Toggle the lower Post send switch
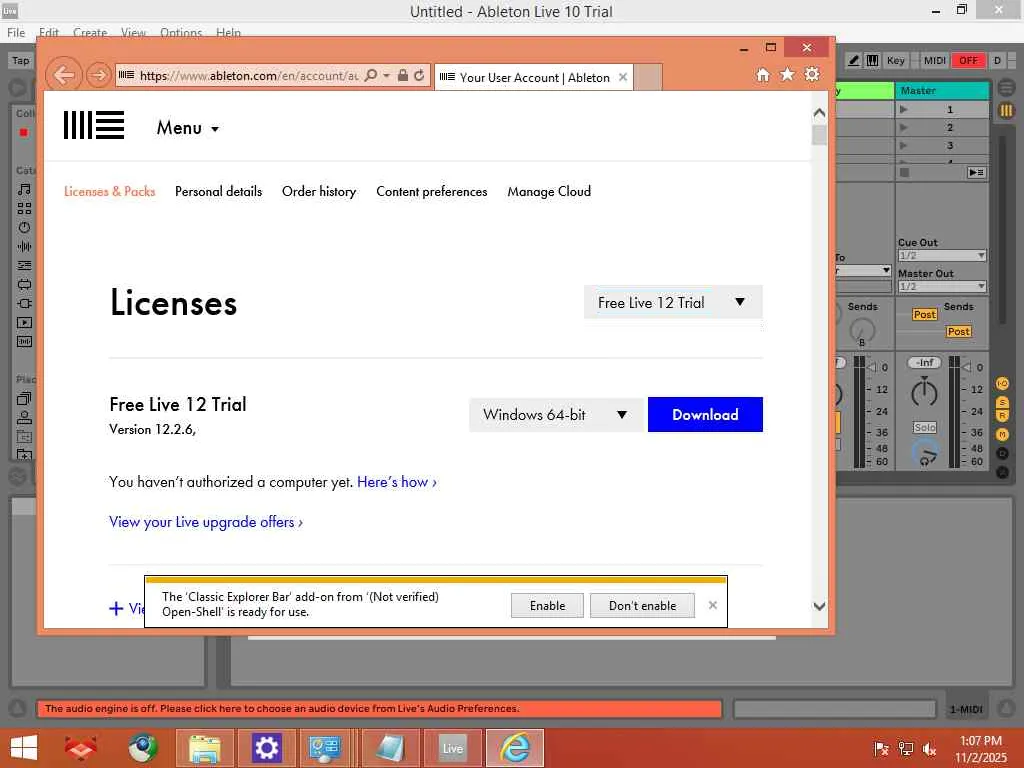The image size is (1024, 768). [x=958, y=331]
